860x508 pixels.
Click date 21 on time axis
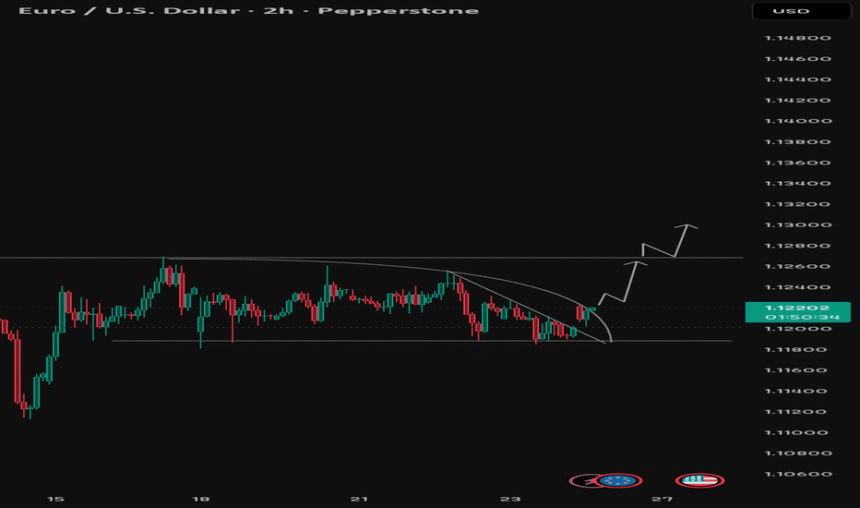click(359, 499)
